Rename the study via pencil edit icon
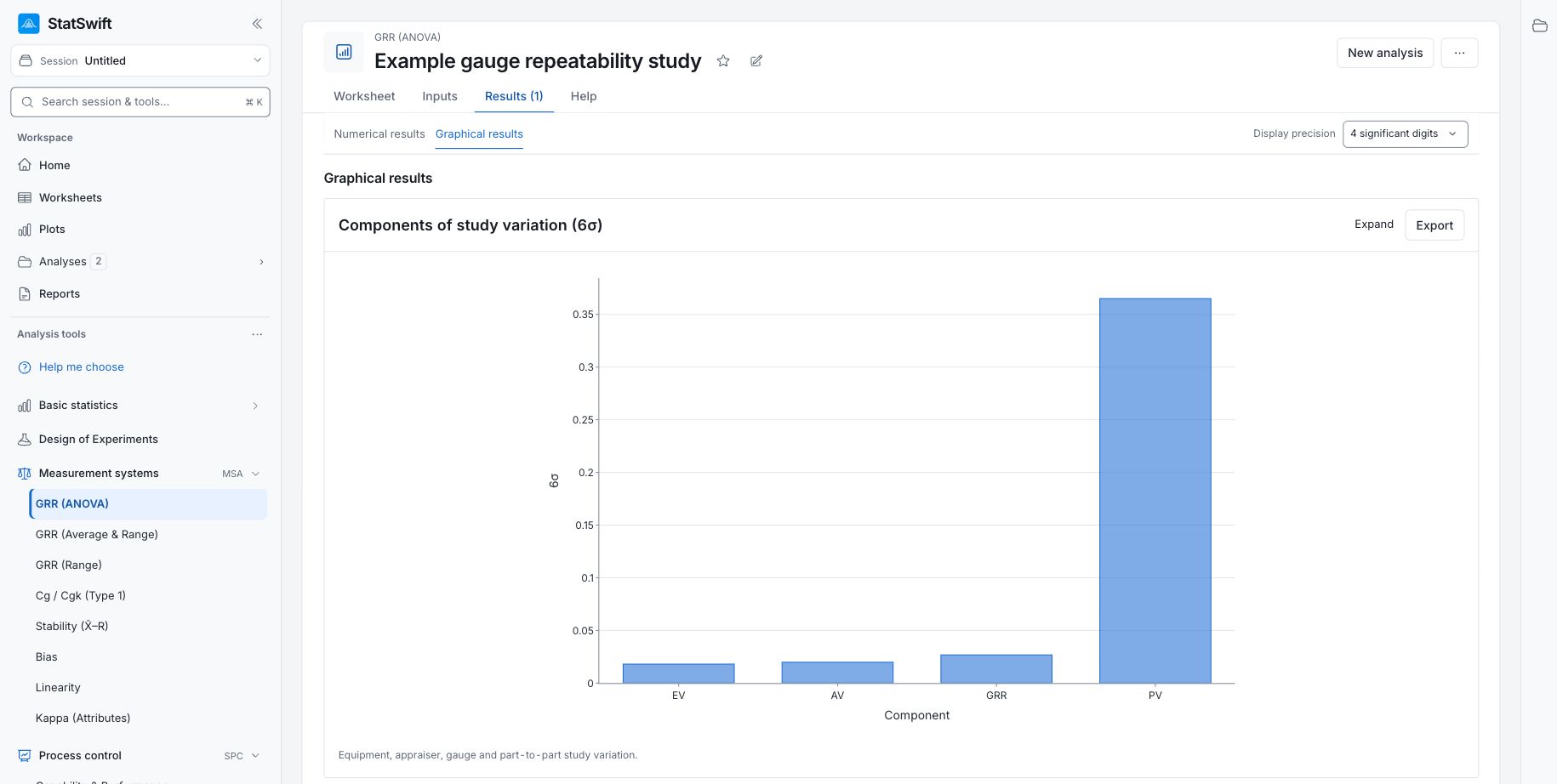Image resolution: width=1557 pixels, height=784 pixels. tap(756, 61)
